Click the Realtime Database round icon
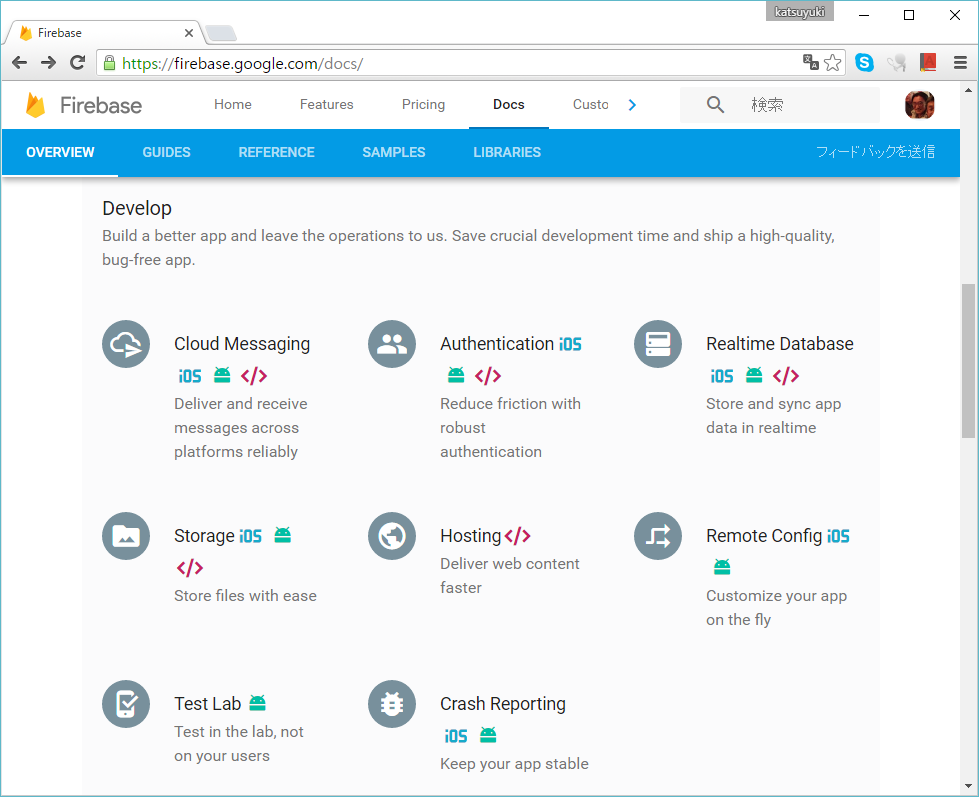 pos(658,344)
